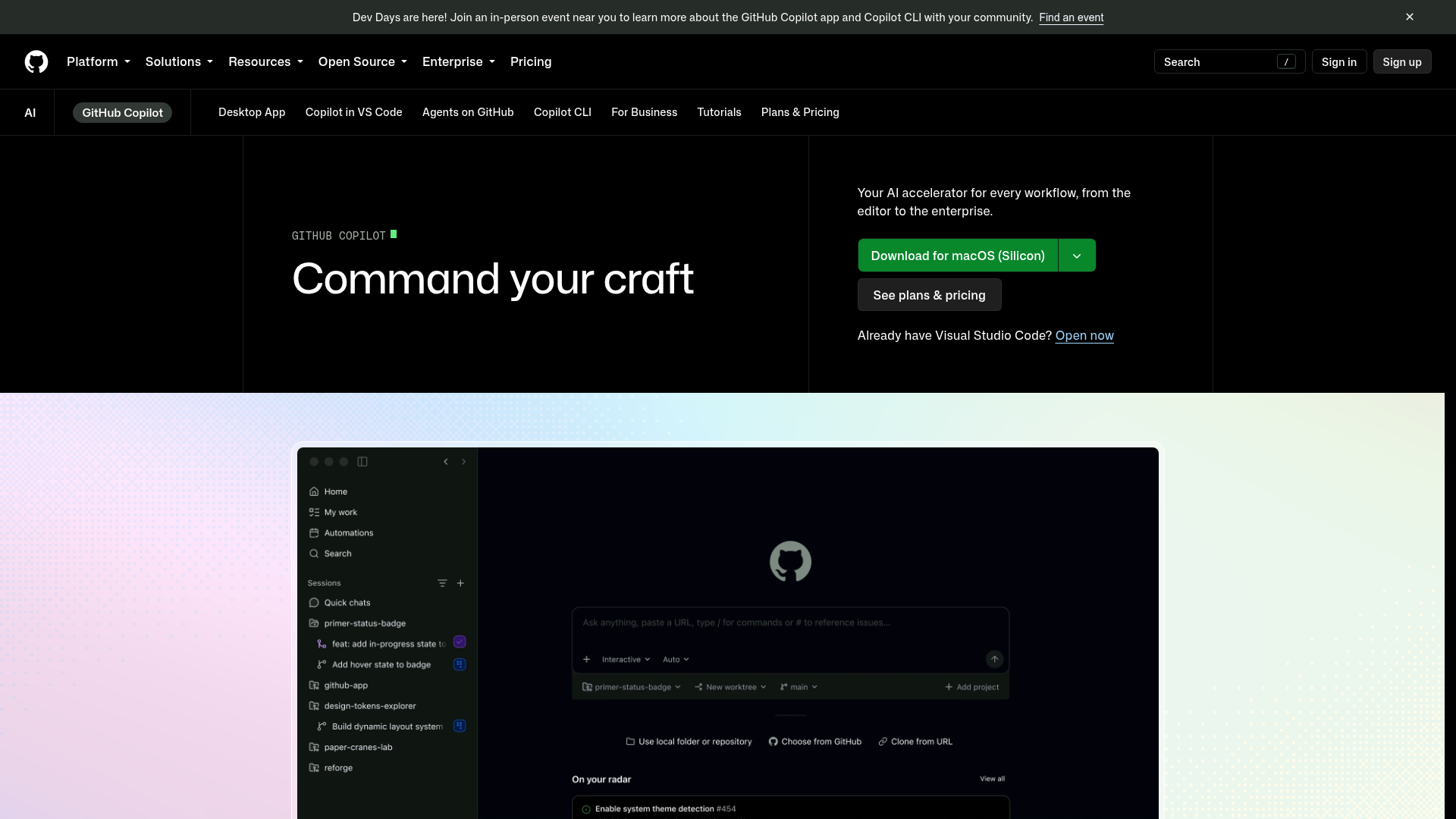
Task: Expand the Enterprise menu
Action: click(458, 61)
